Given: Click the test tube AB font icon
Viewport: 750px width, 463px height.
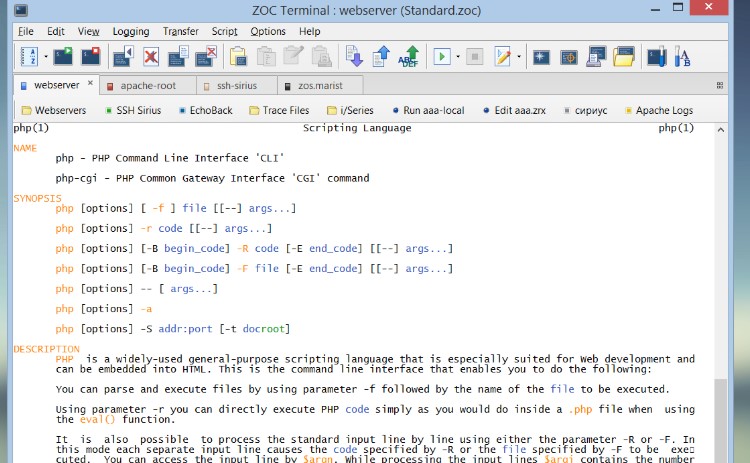Looking at the screenshot, I should (x=683, y=56).
